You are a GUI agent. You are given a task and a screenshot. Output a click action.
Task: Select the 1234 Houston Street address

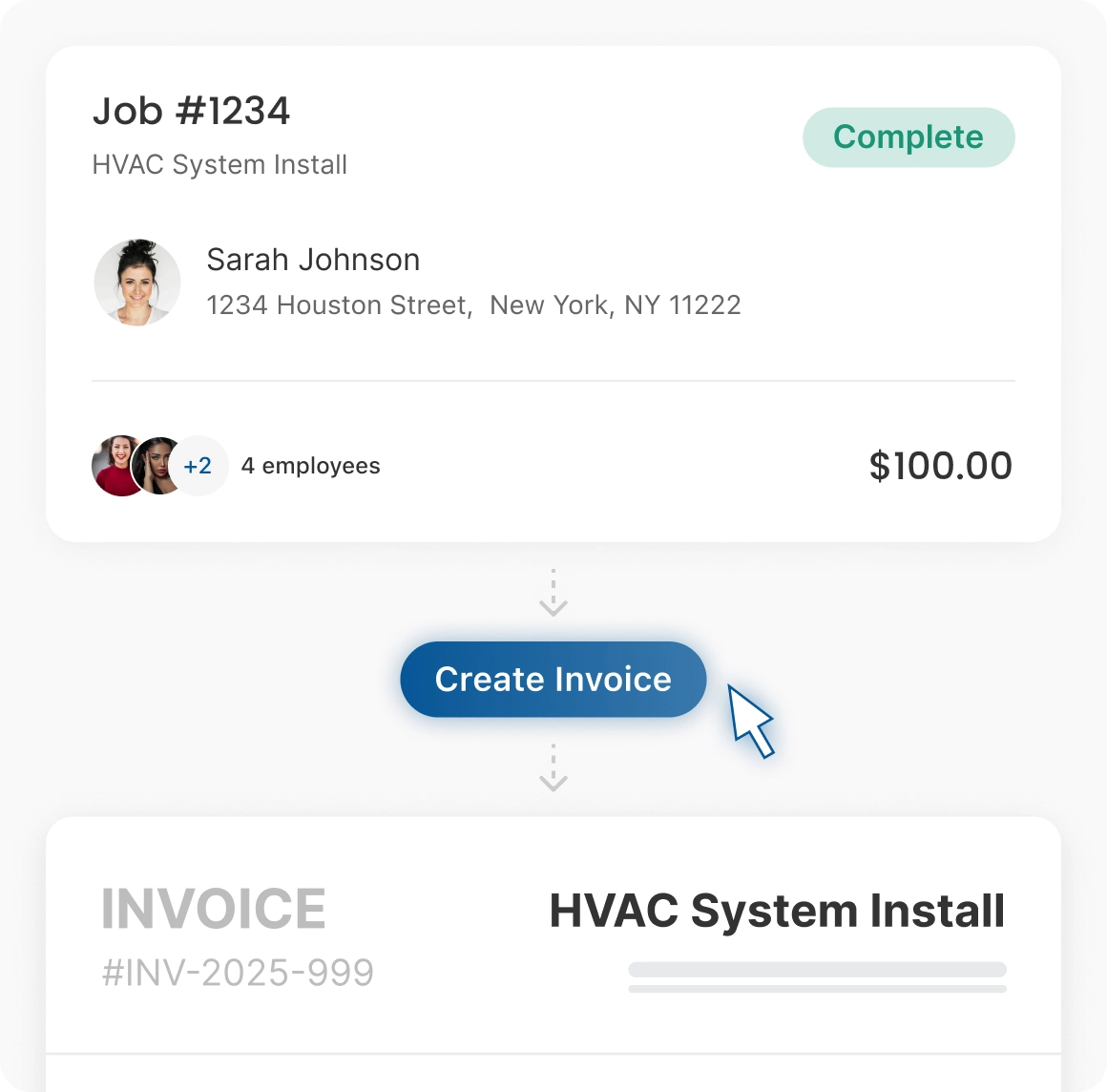tap(473, 305)
